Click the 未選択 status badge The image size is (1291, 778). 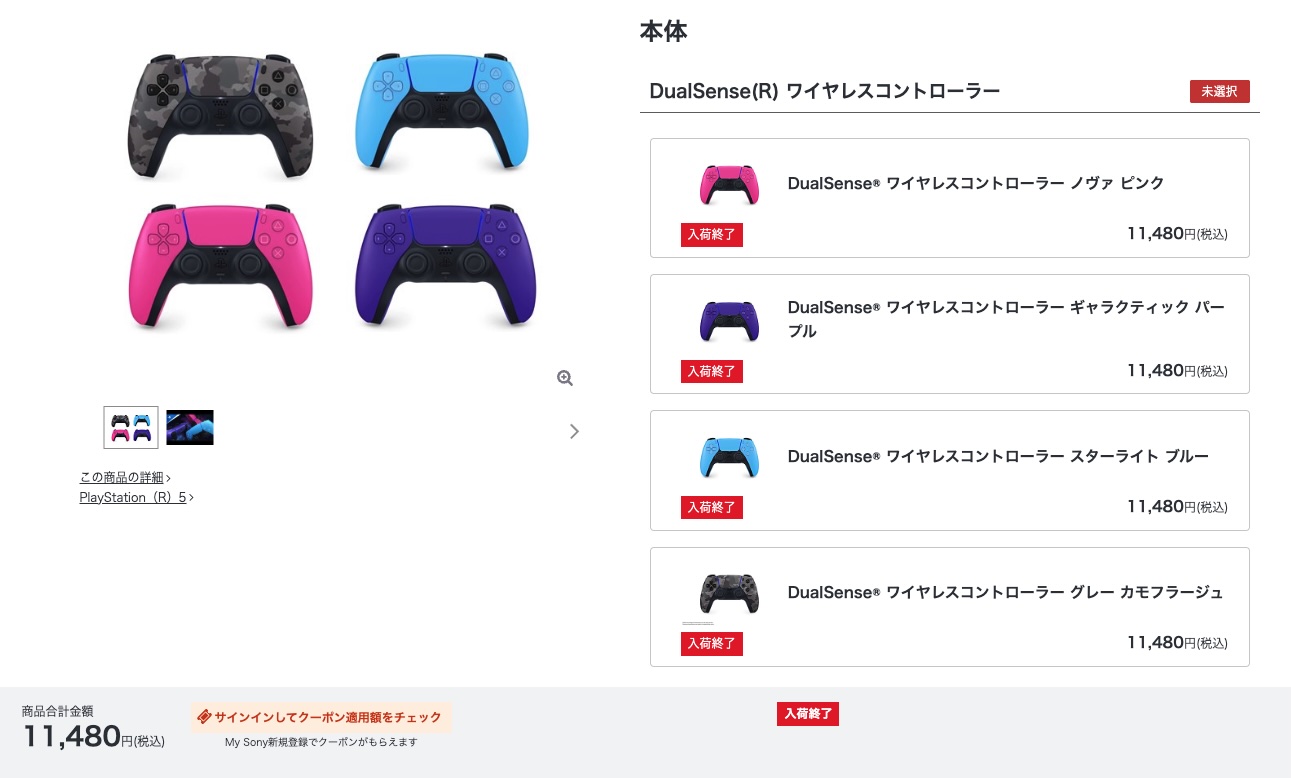click(1220, 91)
